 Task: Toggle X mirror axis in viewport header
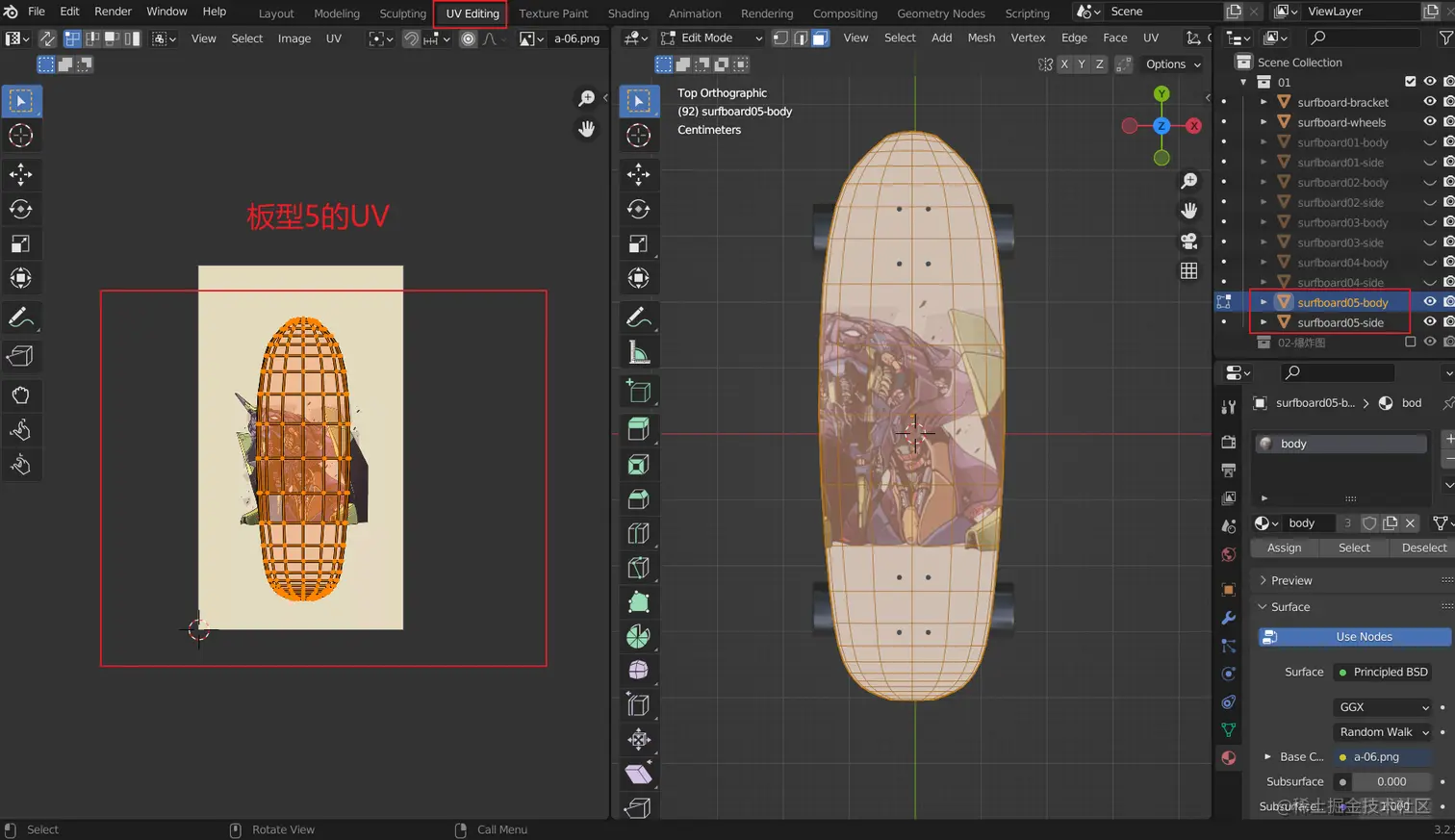[x=1064, y=64]
